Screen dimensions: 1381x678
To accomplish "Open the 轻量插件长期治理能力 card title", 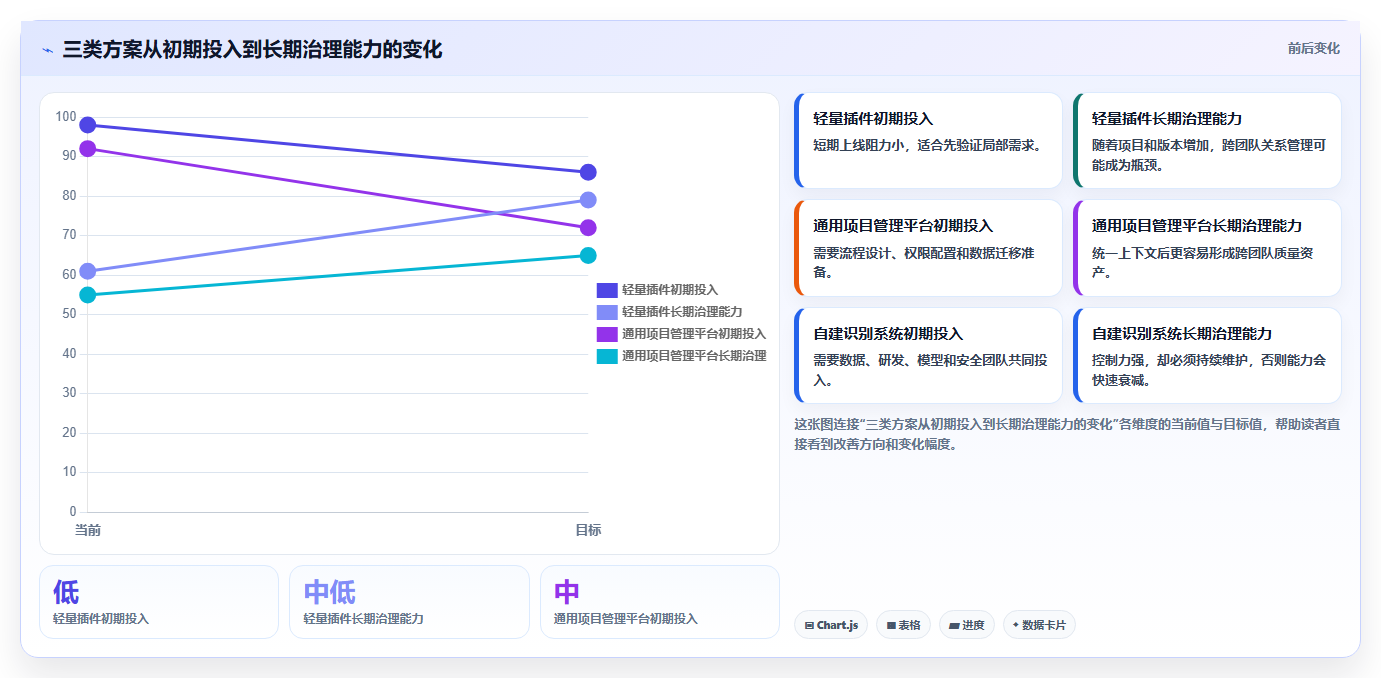I will pyautogui.click(x=1167, y=119).
